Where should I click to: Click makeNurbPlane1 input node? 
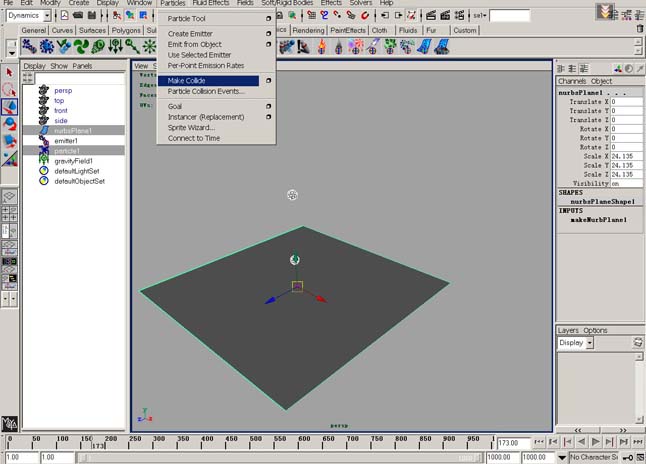[x=599, y=220]
